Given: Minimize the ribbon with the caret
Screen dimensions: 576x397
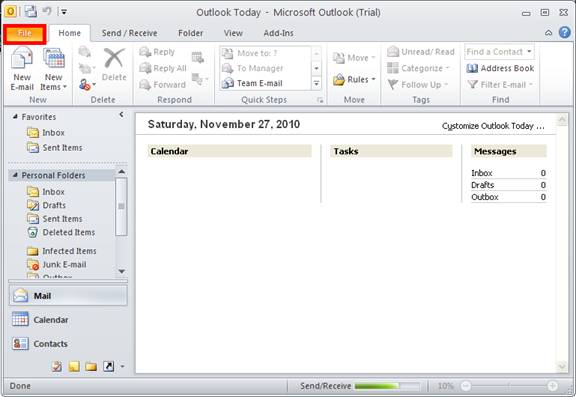Looking at the screenshot, I should point(548,33).
